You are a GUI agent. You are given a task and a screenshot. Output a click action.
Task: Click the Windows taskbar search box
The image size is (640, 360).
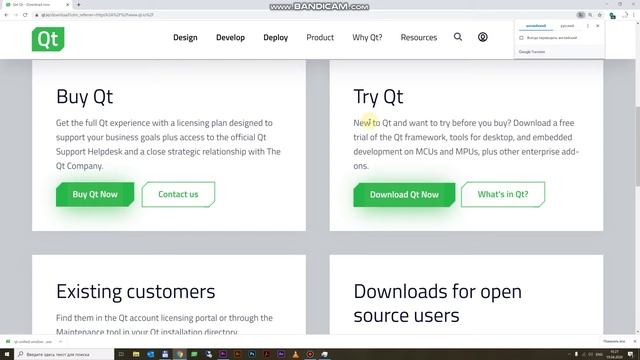click(64, 354)
